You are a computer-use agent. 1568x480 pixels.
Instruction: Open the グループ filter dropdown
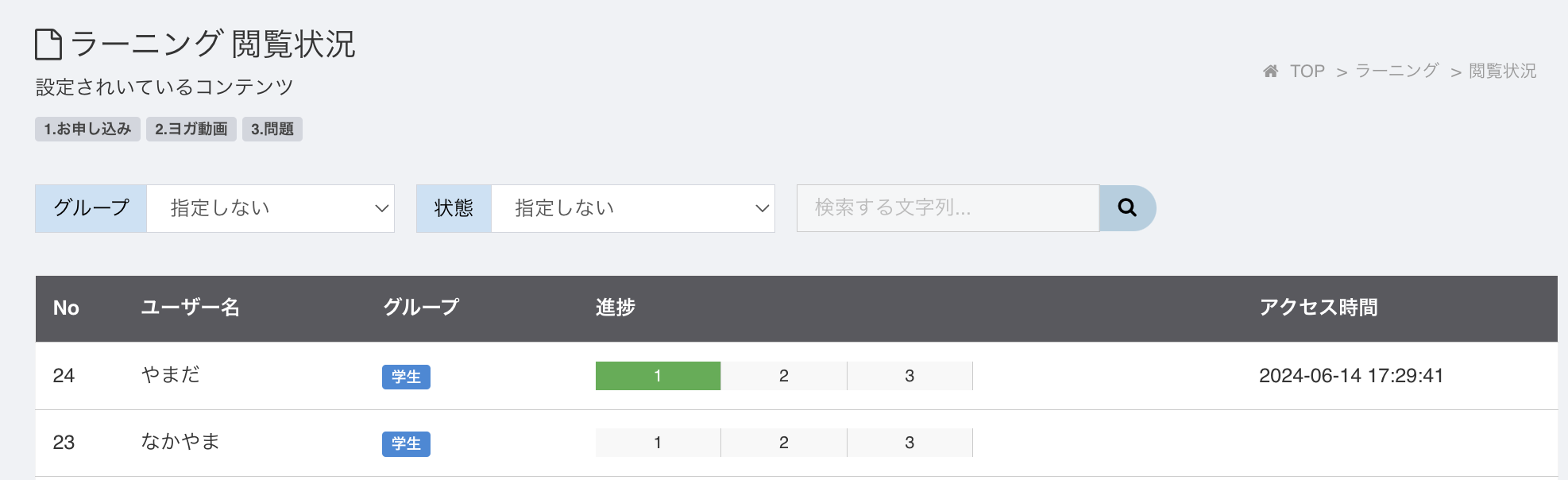point(271,208)
